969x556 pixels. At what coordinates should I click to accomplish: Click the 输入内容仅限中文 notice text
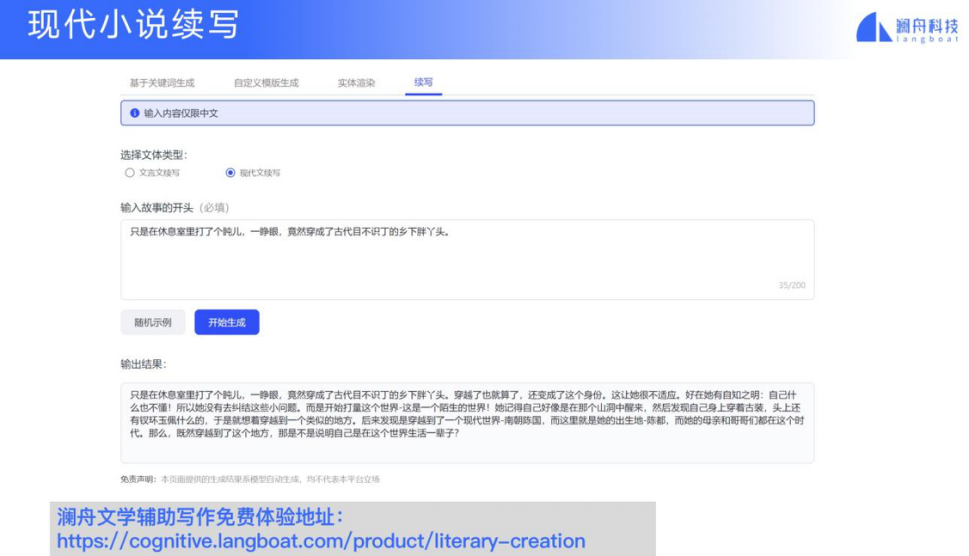point(180,113)
